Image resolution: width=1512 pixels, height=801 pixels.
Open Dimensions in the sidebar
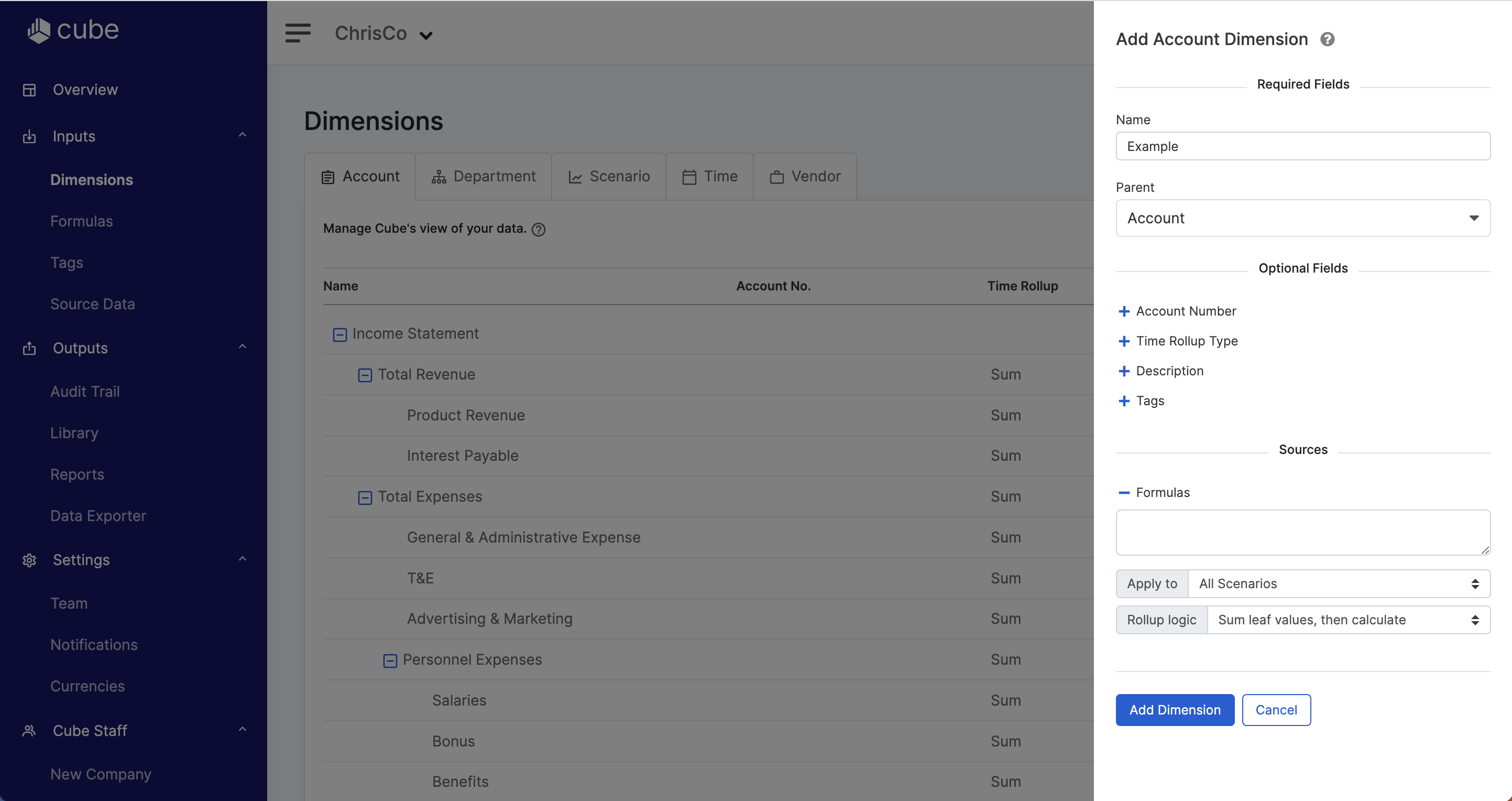pos(92,180)
